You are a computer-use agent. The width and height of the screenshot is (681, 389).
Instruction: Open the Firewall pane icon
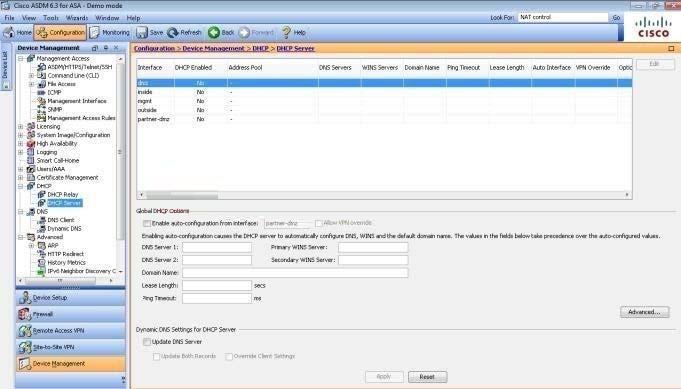25,314
